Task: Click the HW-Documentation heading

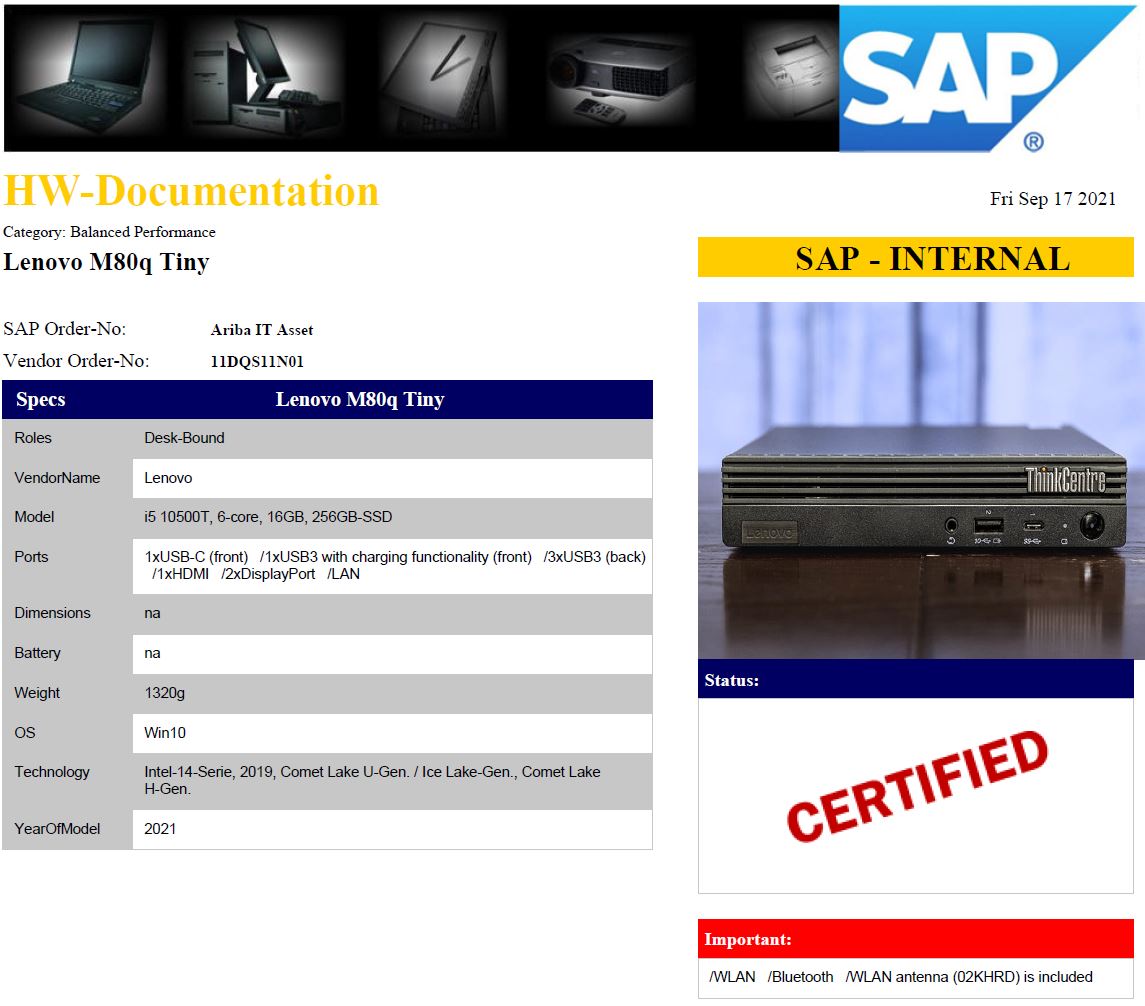Action: (x=191, y=191)
